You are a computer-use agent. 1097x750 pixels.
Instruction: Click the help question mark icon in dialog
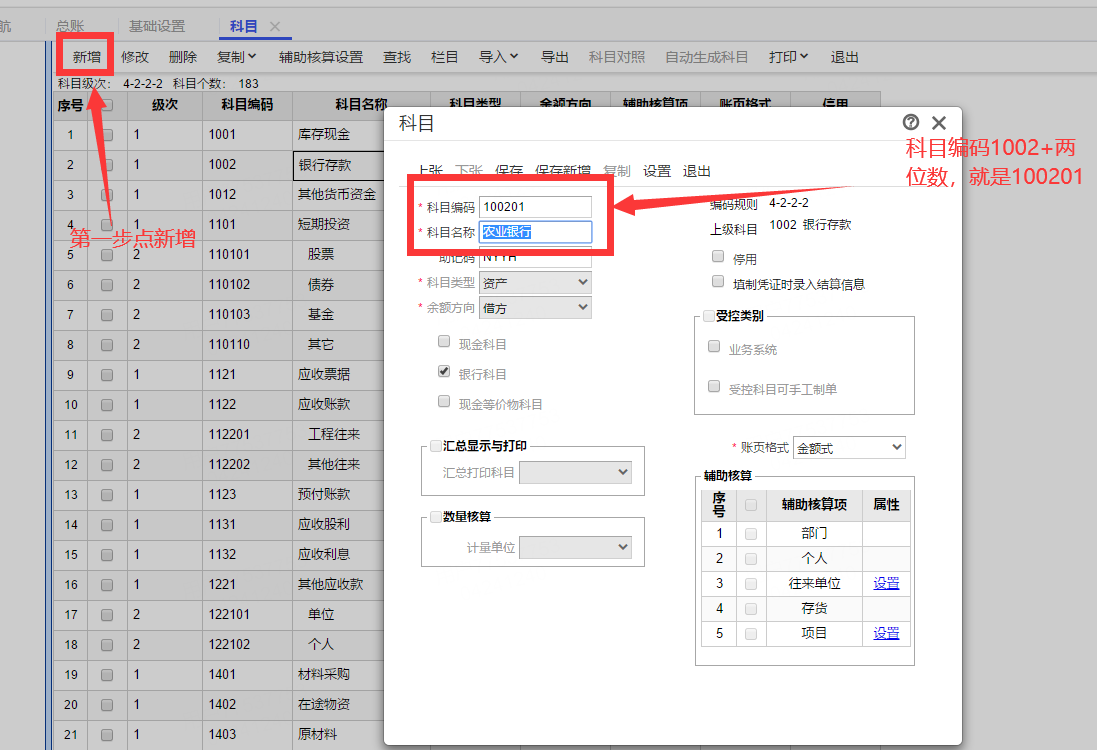pyautogui.click(x=910, y=122)
